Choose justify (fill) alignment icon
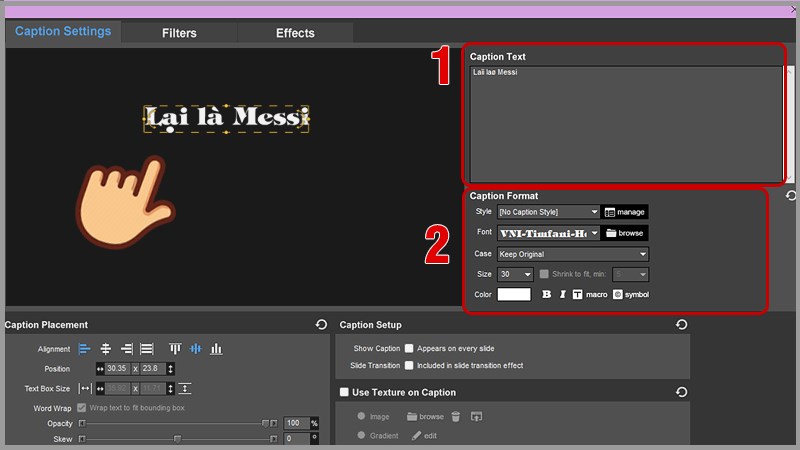 147,349
